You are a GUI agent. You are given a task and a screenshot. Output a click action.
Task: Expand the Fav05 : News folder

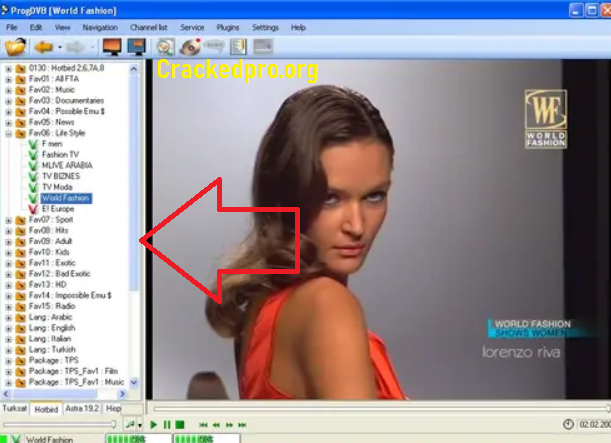[8, 123]
